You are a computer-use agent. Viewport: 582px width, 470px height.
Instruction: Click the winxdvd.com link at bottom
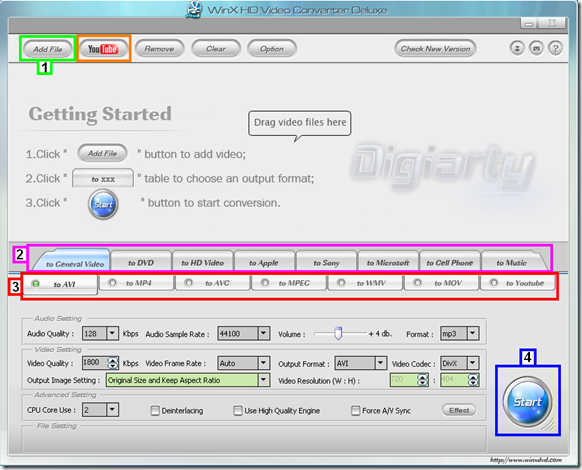[526, 460]
